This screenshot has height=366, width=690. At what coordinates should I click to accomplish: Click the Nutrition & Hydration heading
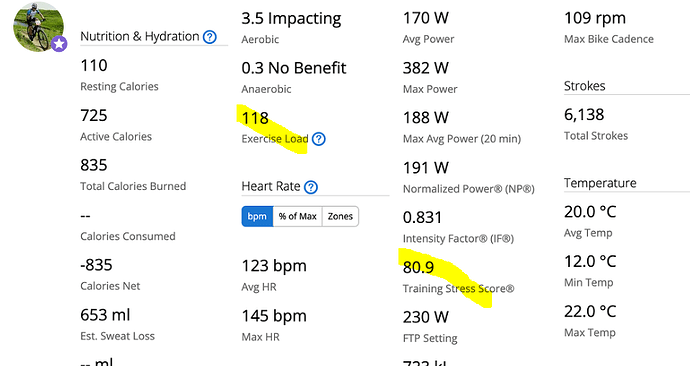139,37
